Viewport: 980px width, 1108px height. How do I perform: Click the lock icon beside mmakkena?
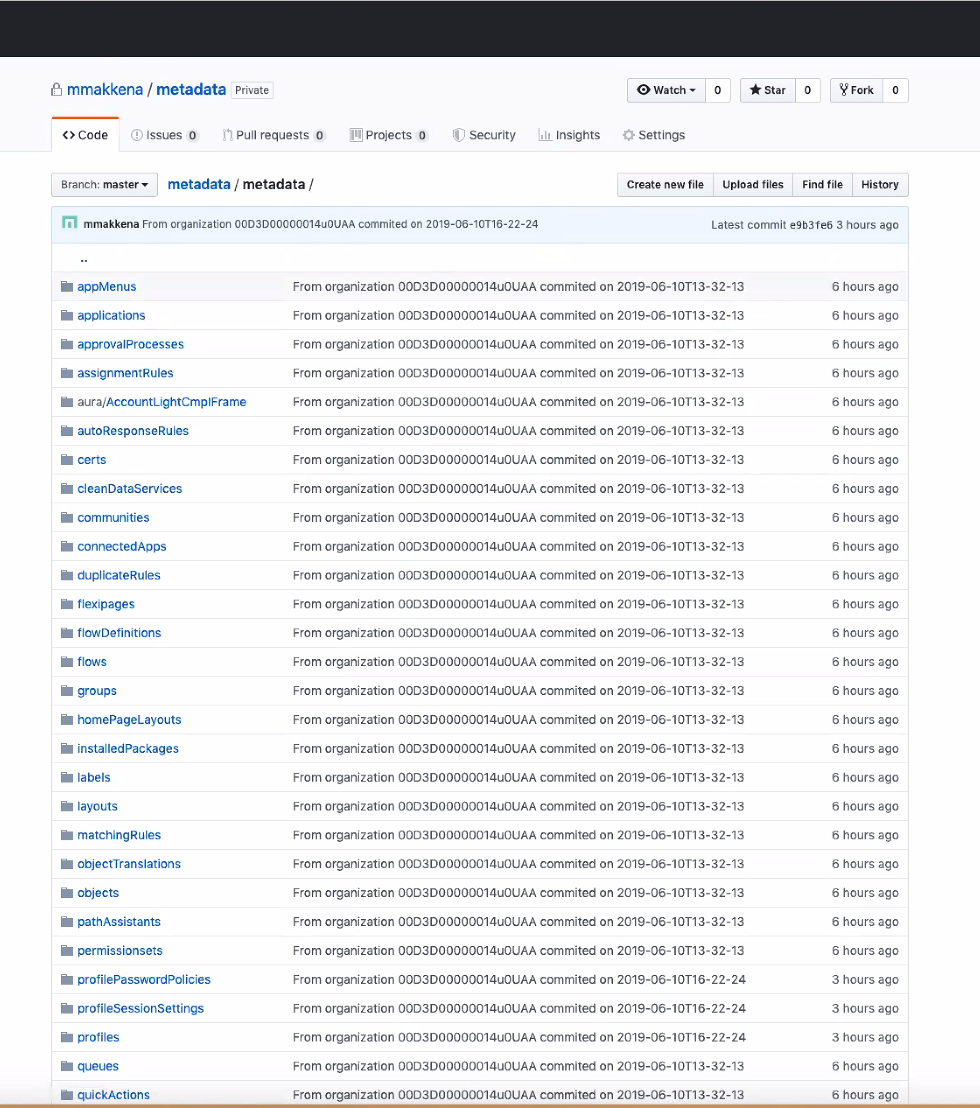coord(56,90)
